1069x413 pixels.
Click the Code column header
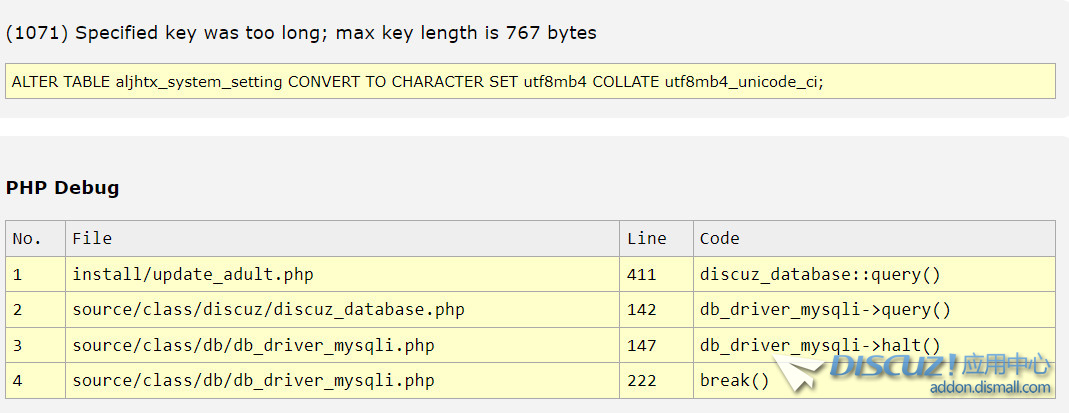[719, 238]
